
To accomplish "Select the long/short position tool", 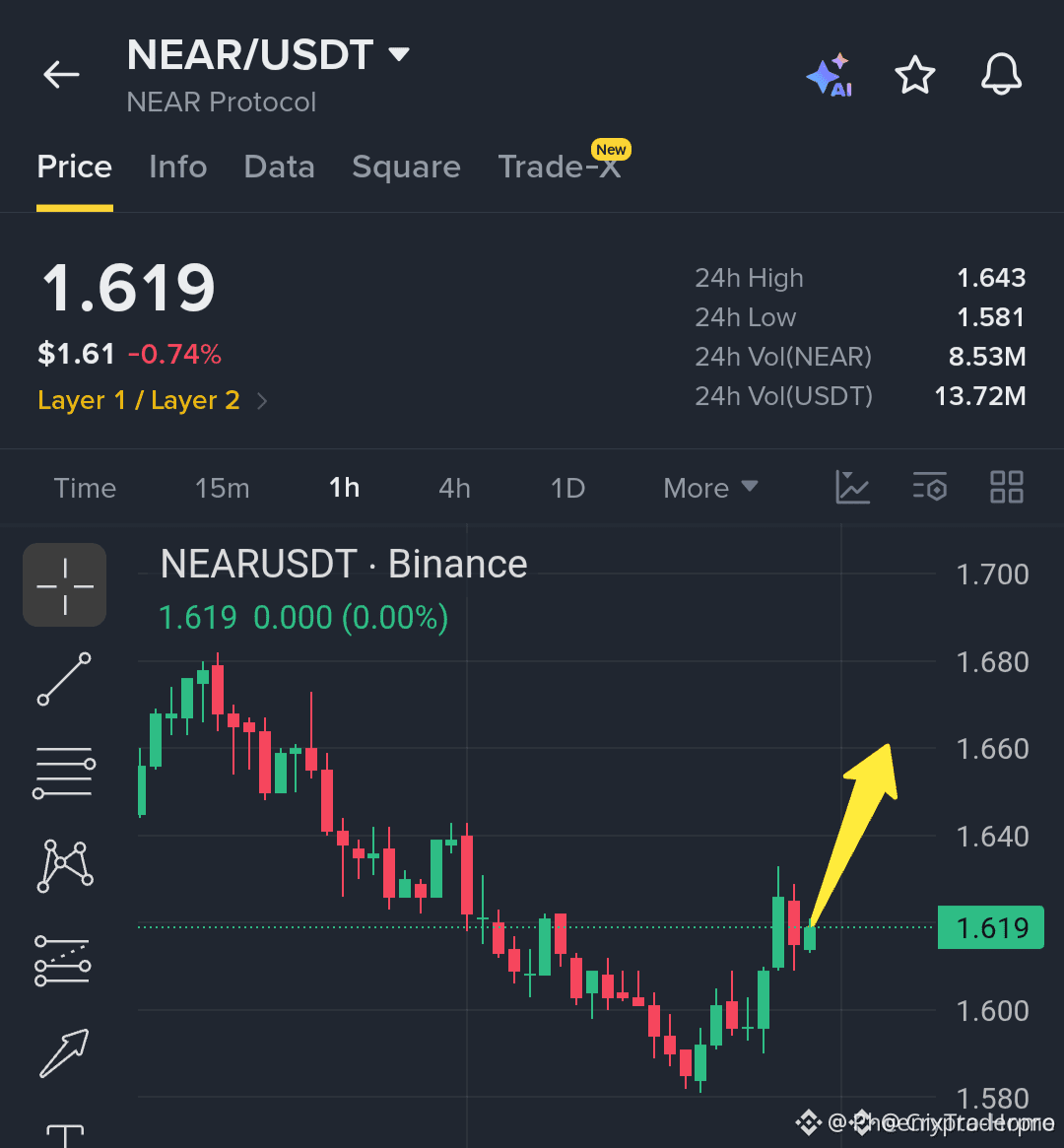I will click(63, 961).
